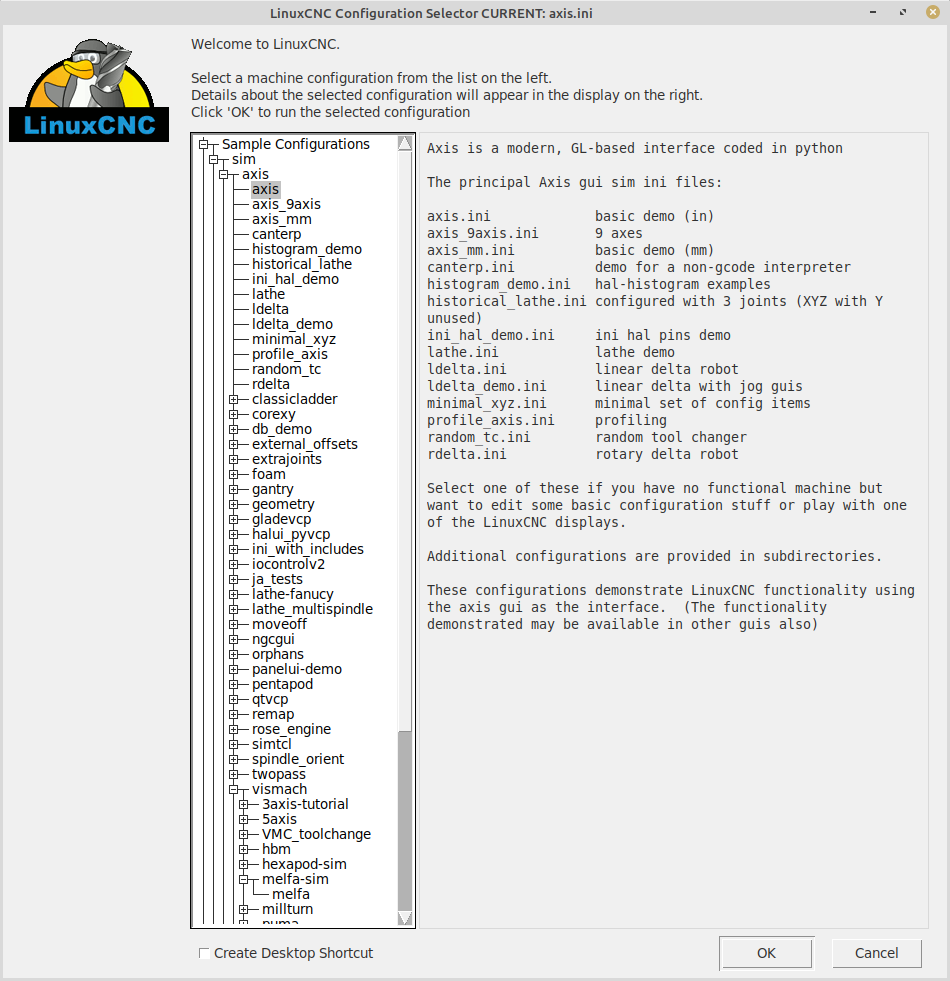Select the ldelta configuration
Viewport: 950px width, 981px height.
[270, 309]
